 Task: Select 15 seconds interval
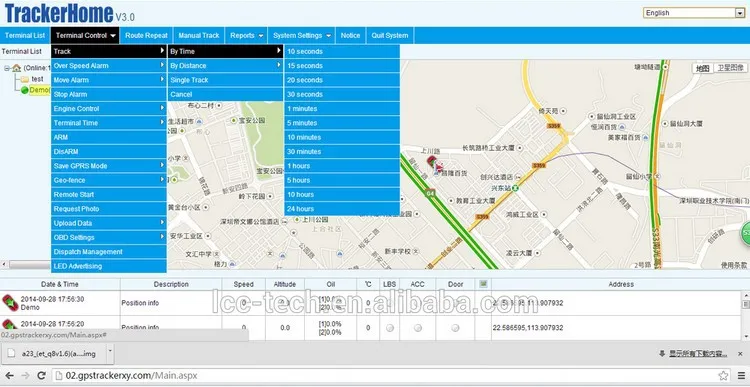pos(342,66)
